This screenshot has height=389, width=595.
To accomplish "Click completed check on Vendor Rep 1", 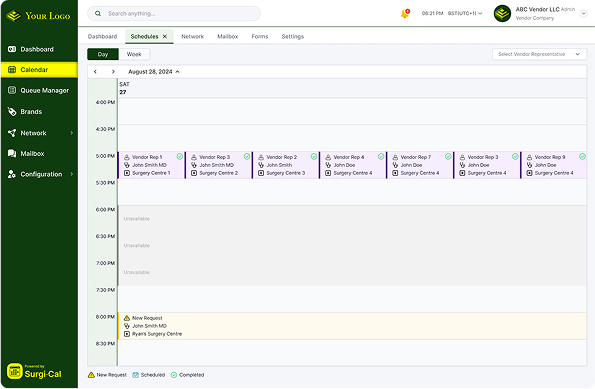I will (x=179, y=157).
